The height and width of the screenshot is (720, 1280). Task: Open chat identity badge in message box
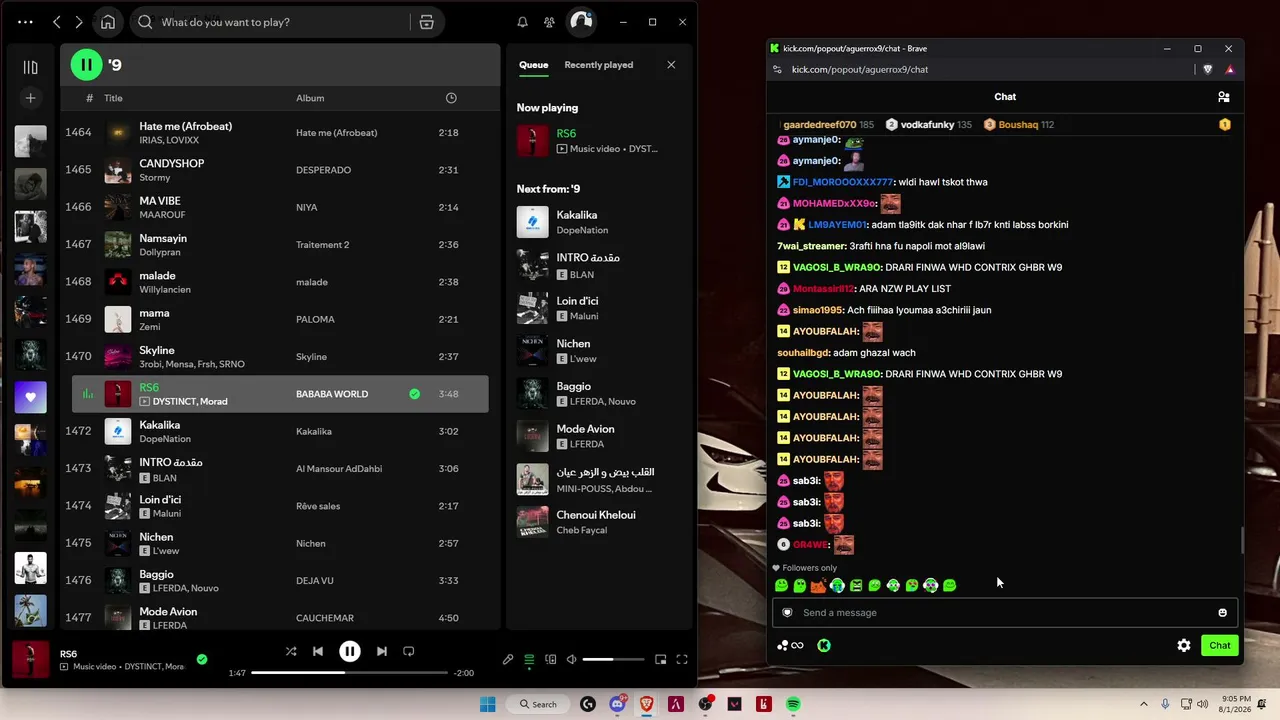pyautogui.click(x=787, y=612)
